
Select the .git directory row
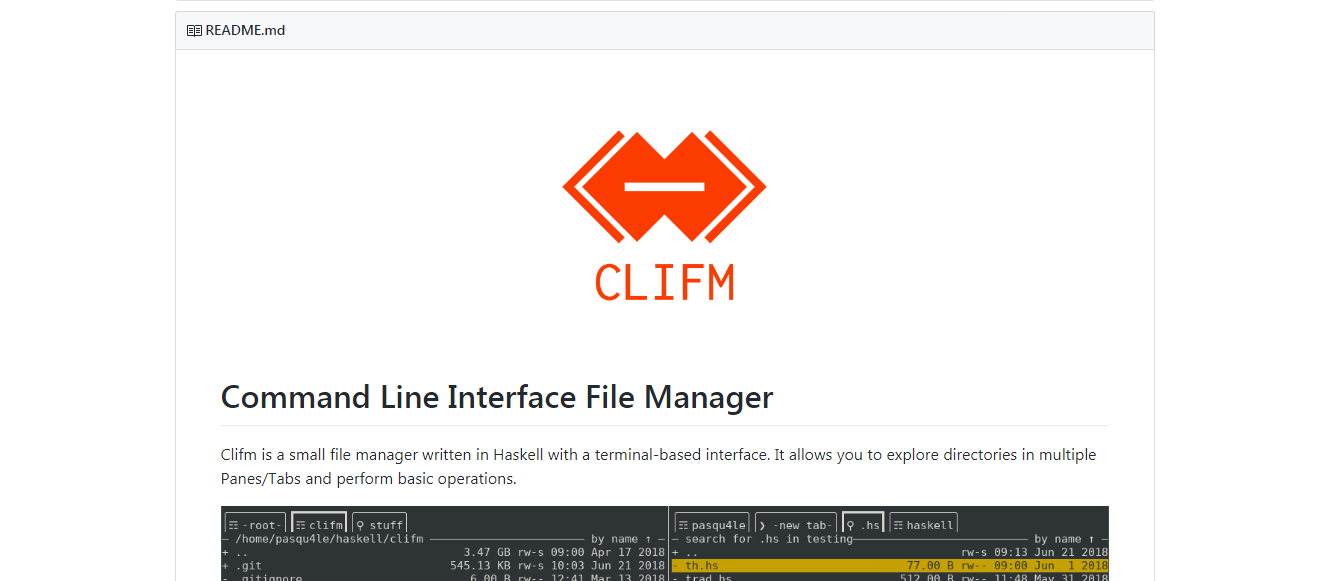point(443,565)
